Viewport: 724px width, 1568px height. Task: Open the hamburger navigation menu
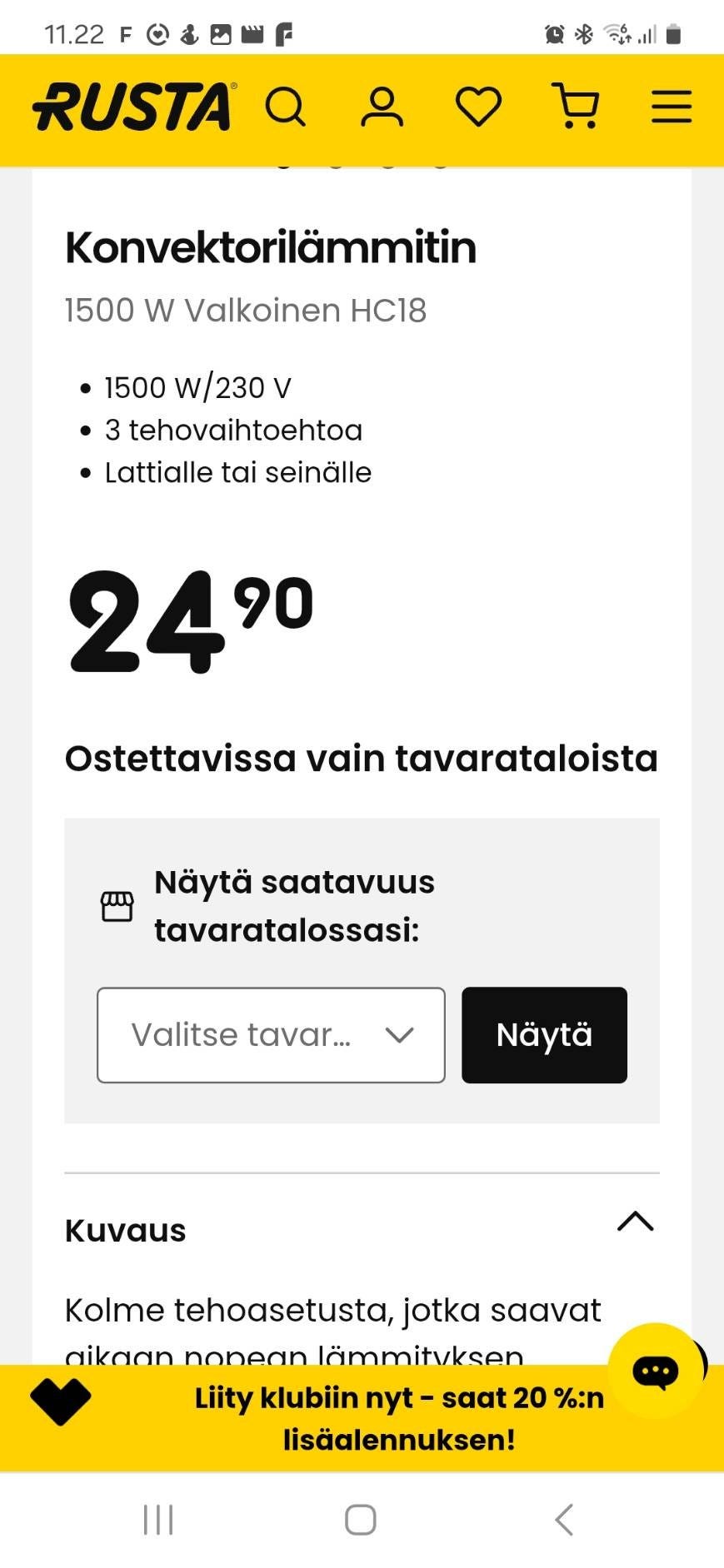[671, 107]
